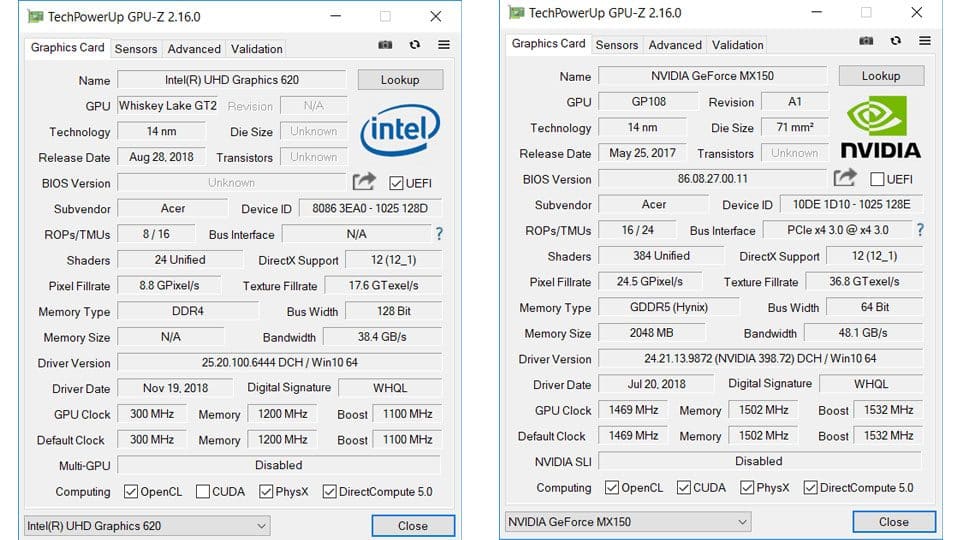
Task: Click the NVIDIA logo image
Action: click(881, 128)
